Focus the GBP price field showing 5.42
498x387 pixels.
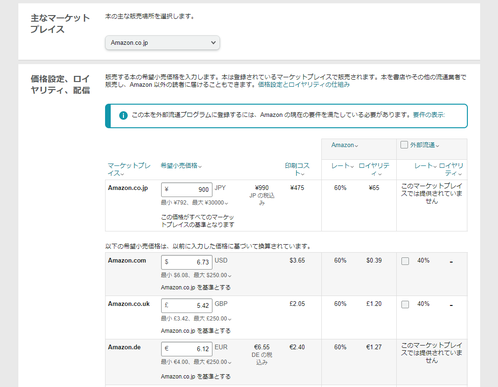(x=187, y=305)
